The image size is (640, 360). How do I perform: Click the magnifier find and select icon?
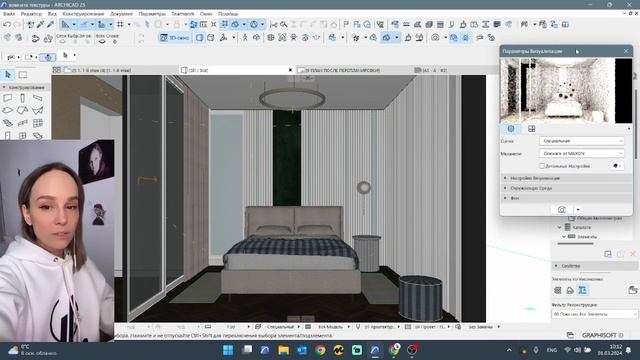(x=284, y=24)
